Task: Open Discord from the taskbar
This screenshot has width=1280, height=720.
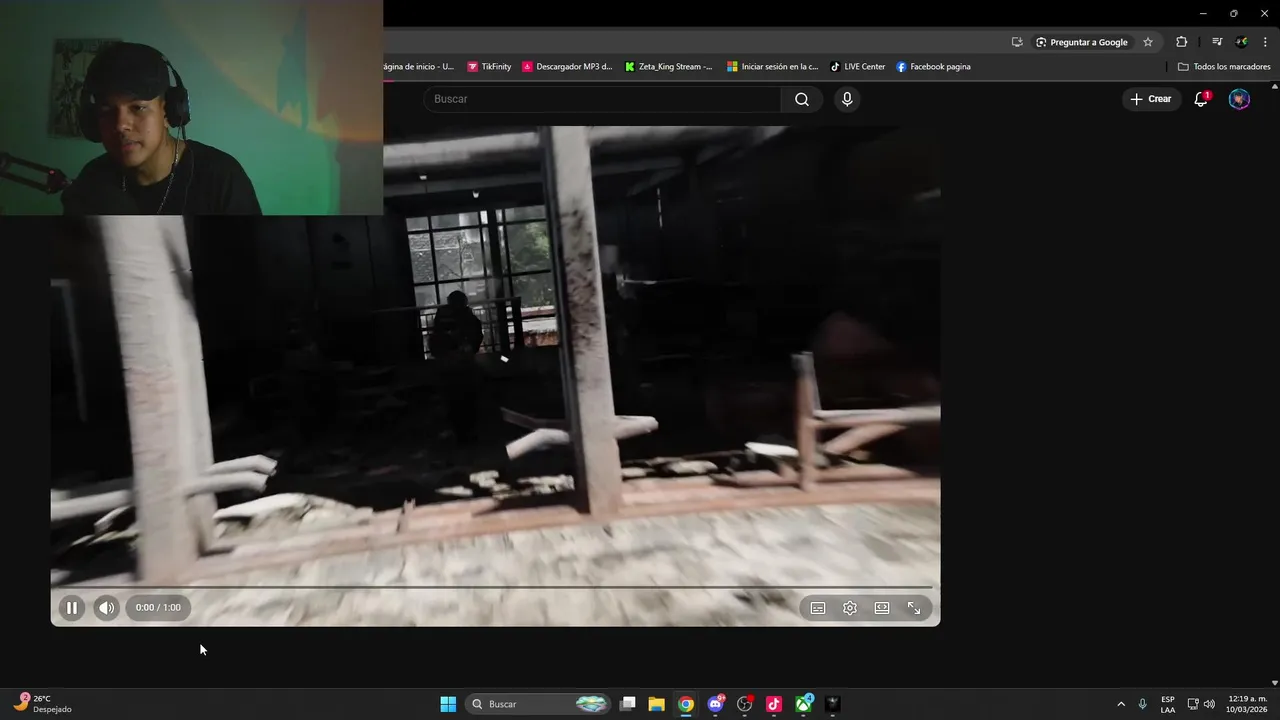Action: click(715, 704)
